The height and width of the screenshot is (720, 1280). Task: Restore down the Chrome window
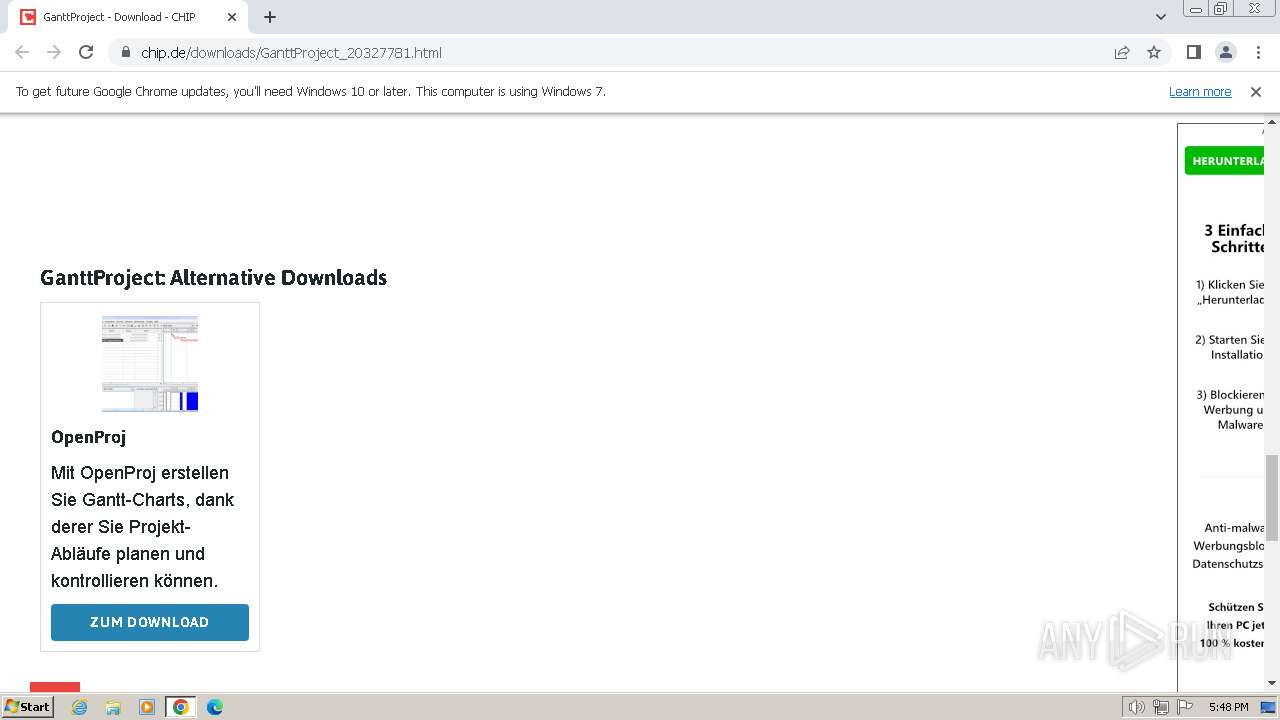click(1221, 9)
